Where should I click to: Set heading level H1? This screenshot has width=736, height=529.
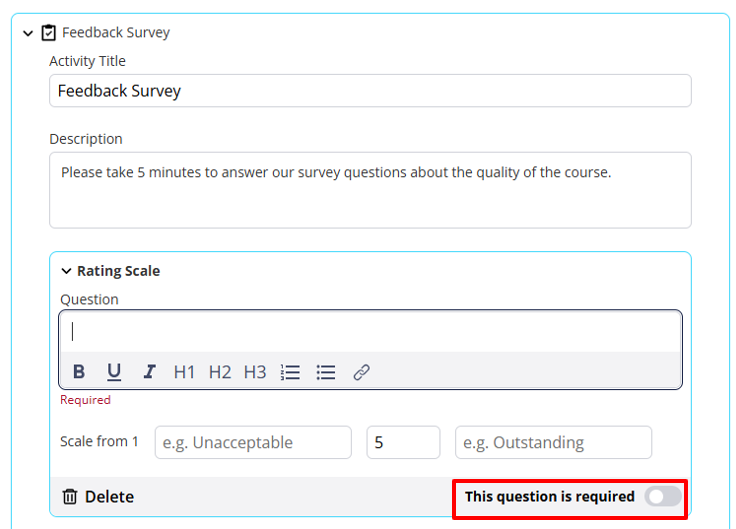[x=184, y=372]
